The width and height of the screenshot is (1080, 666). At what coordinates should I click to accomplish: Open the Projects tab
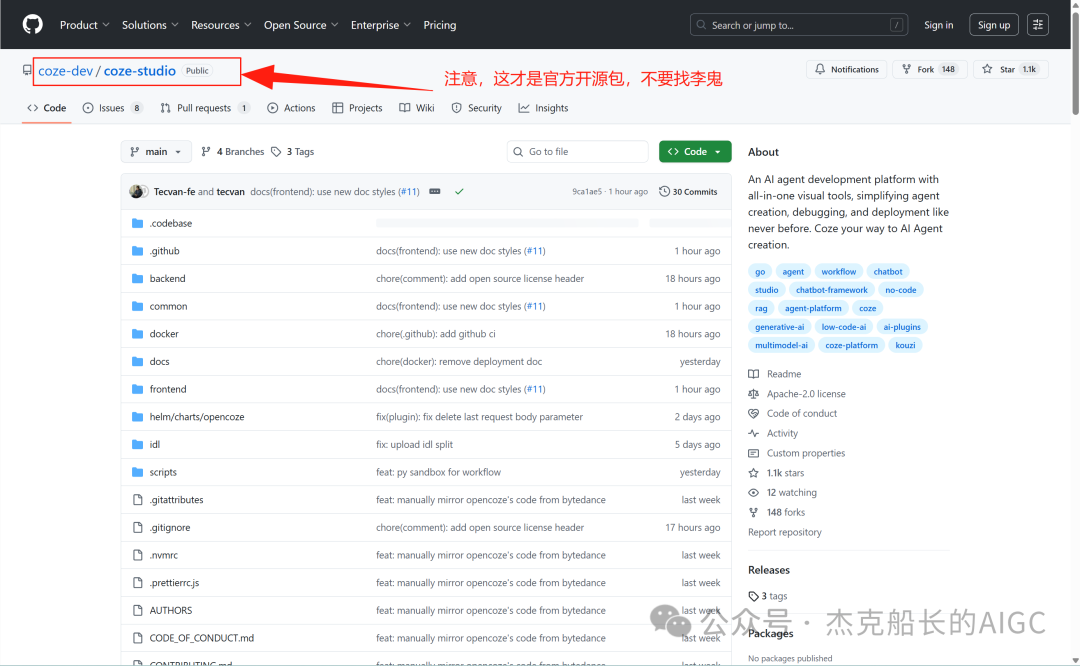click(x=357, y=108)
